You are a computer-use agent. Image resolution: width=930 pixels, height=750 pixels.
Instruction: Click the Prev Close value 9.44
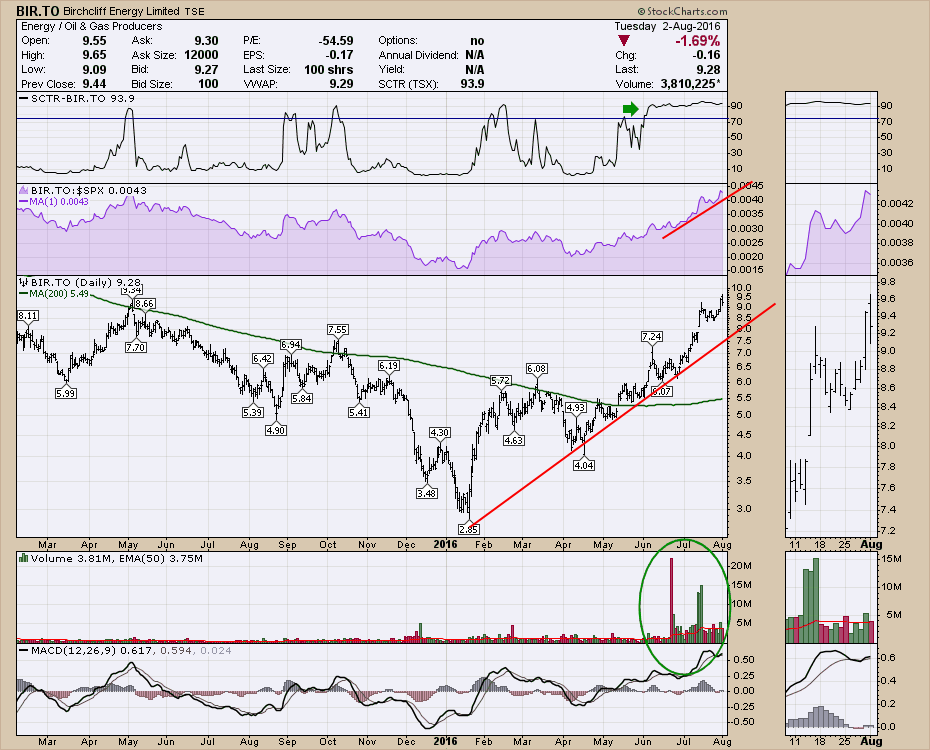tap(94, 84)
